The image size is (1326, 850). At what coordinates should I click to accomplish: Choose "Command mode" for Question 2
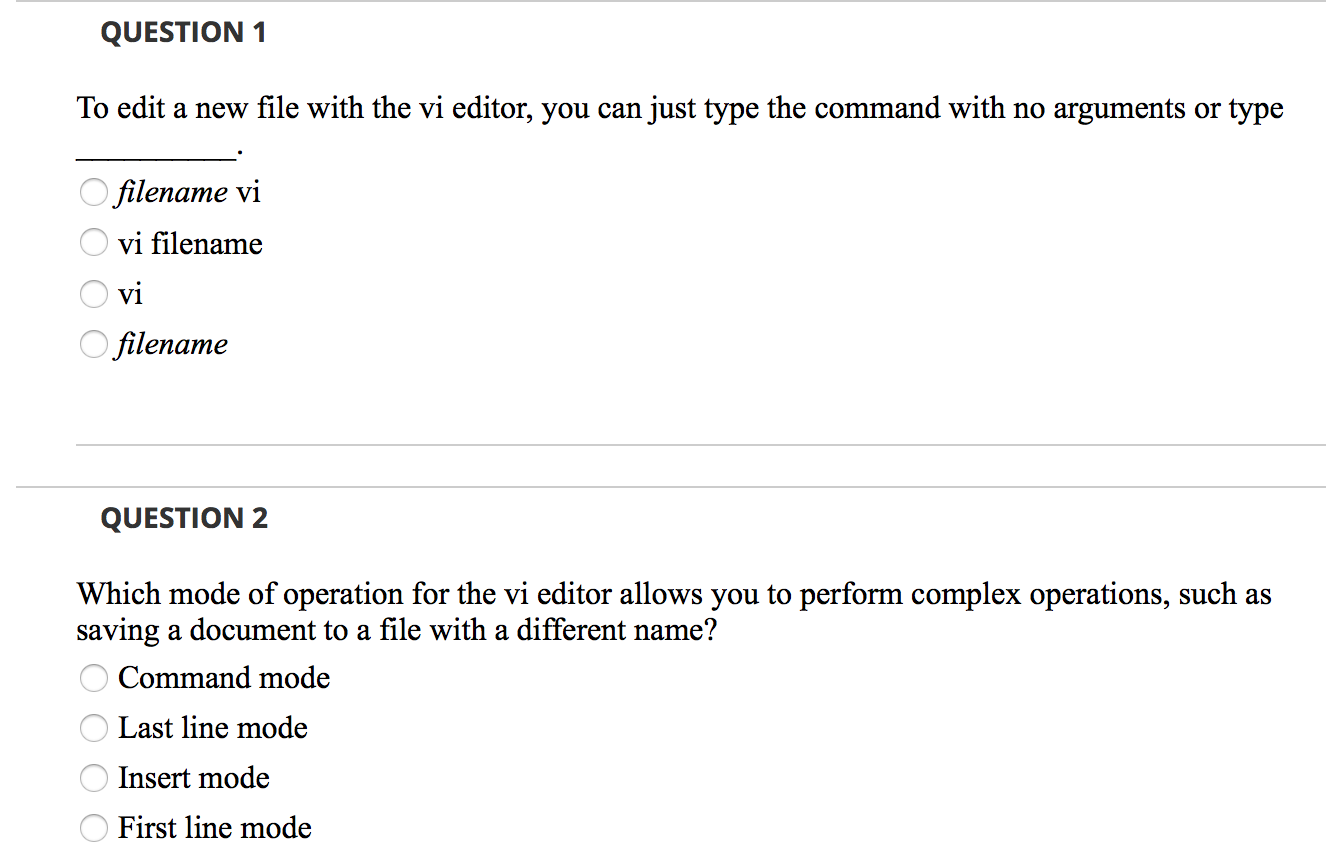(94, 678)
